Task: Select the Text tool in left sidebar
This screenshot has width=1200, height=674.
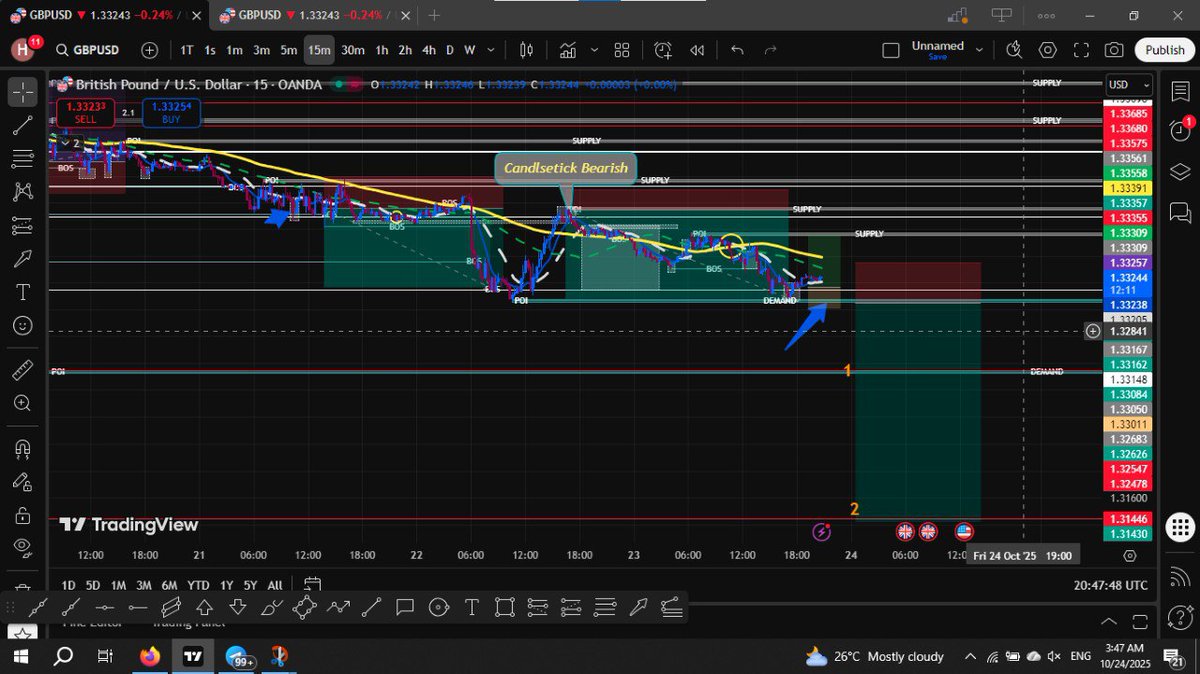Action: 23,292
